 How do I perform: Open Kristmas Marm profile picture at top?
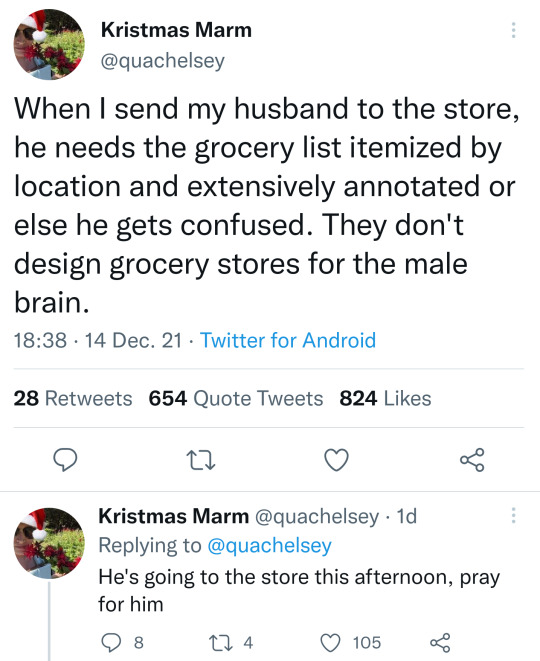coord(49,44)
